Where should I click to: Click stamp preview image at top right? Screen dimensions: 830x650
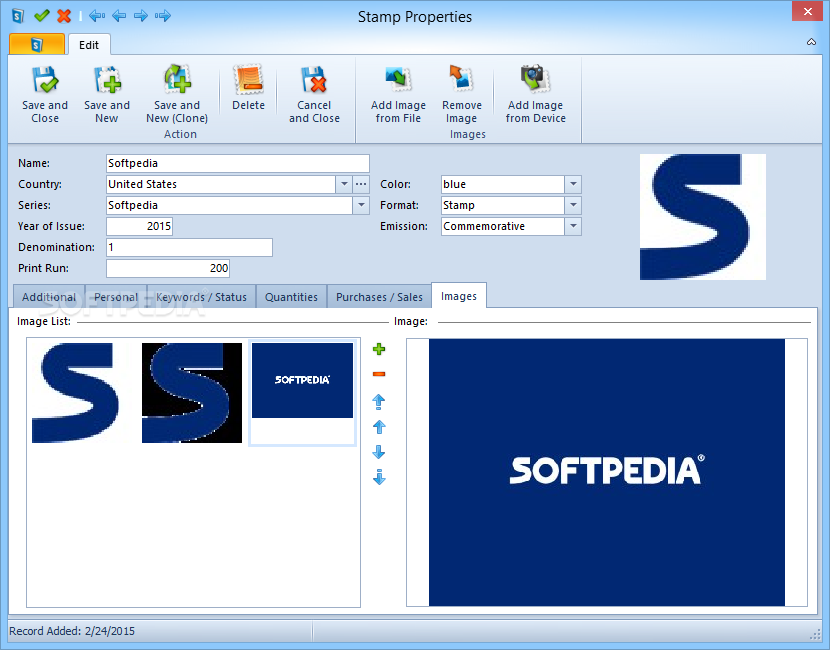pyautogui.click(x=702, y=217)
